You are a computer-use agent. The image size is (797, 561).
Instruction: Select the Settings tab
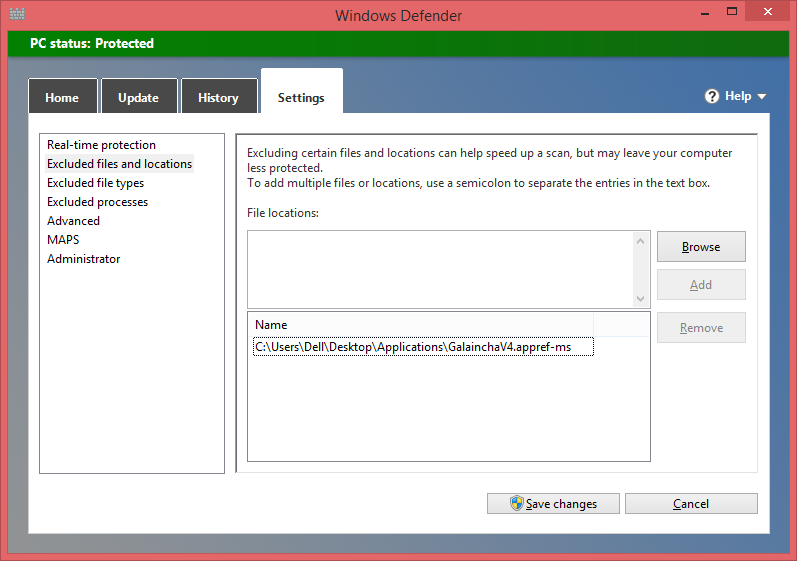[301, 97]
